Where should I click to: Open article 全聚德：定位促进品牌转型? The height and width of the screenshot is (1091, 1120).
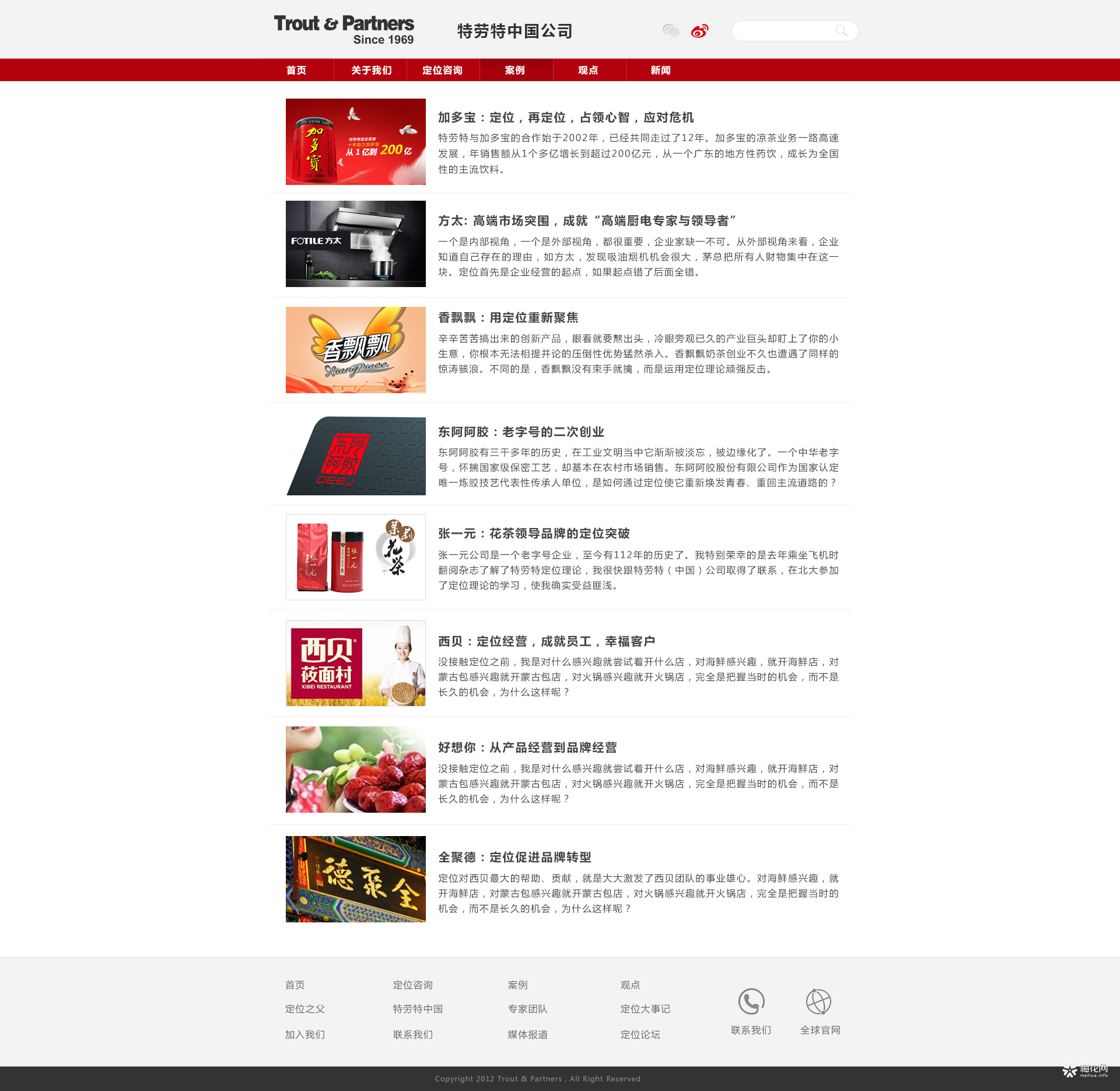tap(514, 857)
